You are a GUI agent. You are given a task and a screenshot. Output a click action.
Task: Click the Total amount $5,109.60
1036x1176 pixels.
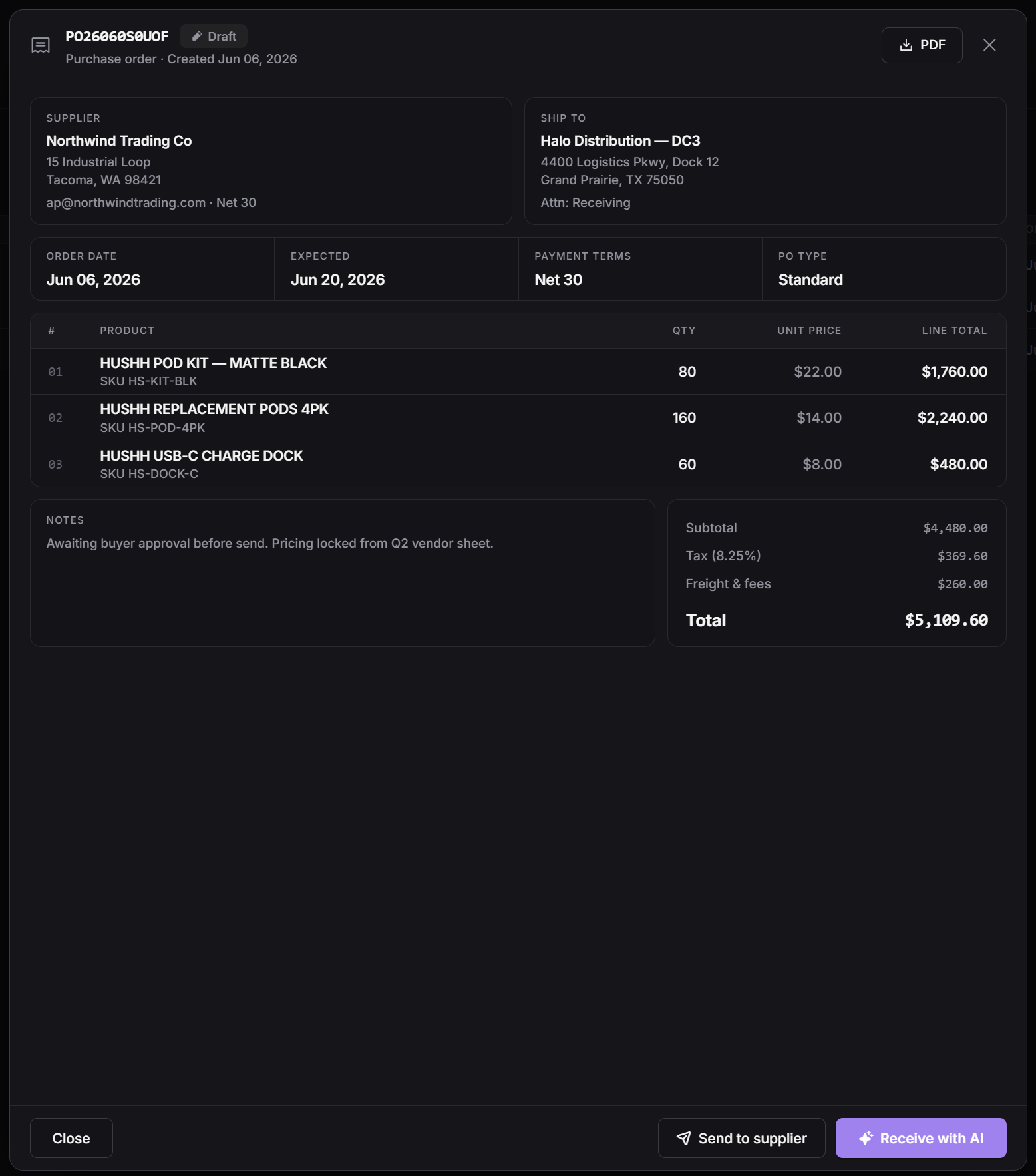[x=946, y=620]
